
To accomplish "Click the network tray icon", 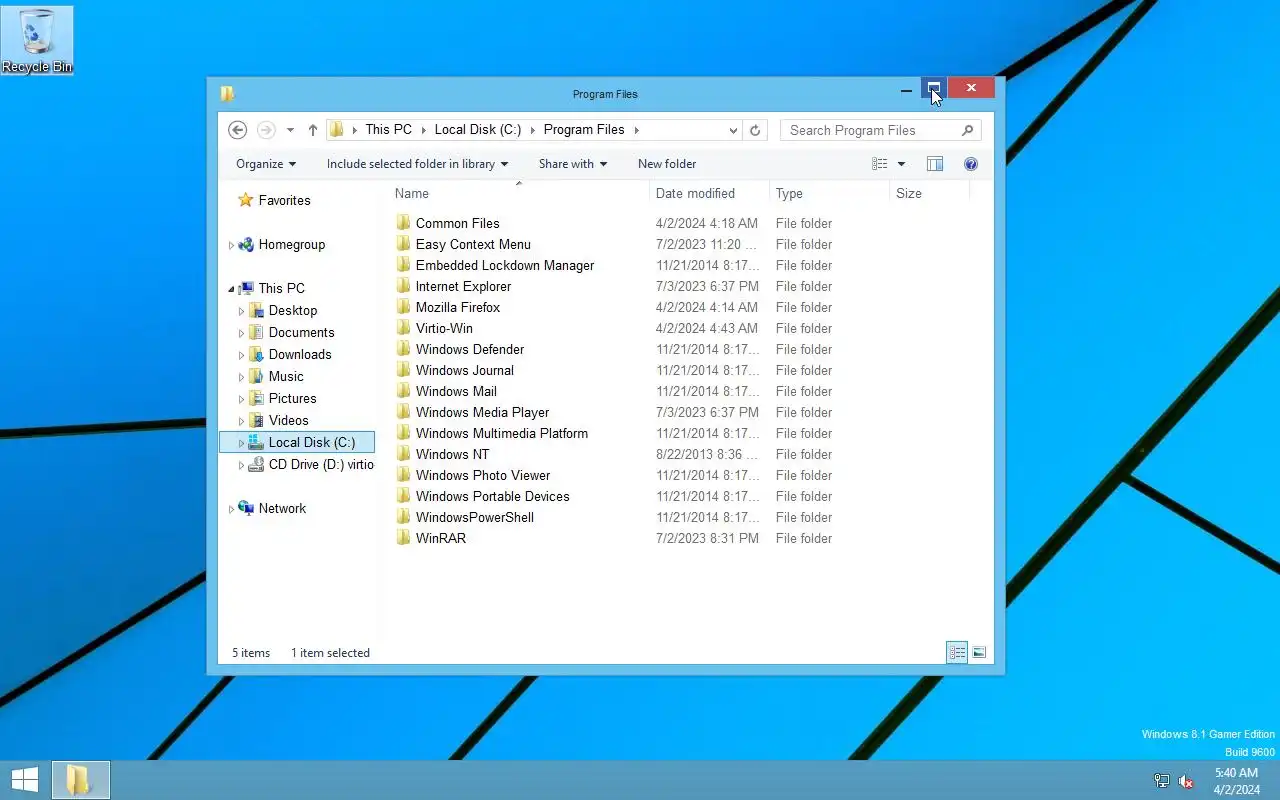I will point(1161,781).
